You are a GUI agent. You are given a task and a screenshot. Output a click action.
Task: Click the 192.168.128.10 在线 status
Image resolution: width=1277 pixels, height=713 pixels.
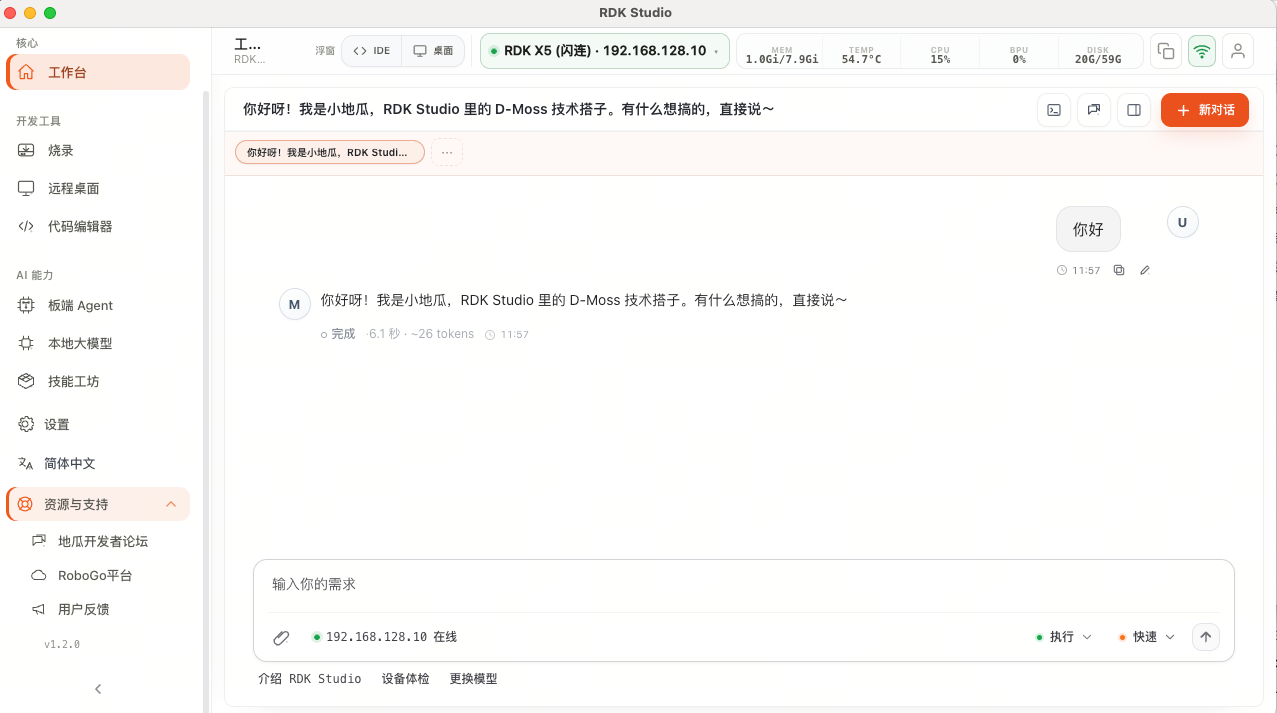[385, 637]
